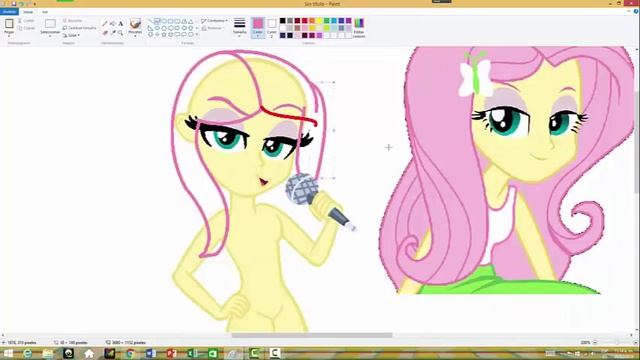Click the Recortar button
Screen dimensions: 640x360
(x=73, y=20)
